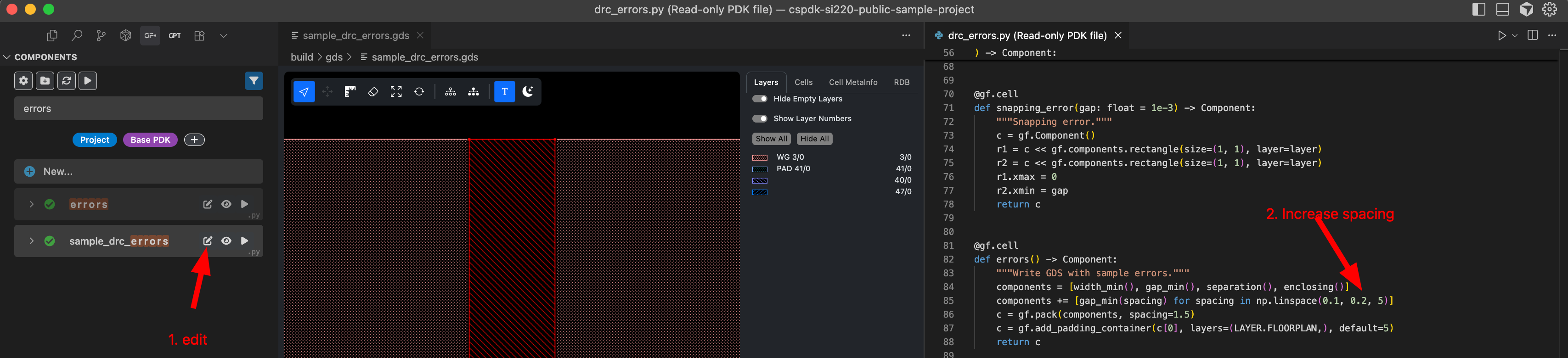Image resolution: width=1568 pixels, height=358 pixels.
Task: Click the Show All layers button
Action: pyautogui.click(x=771, y=139)
